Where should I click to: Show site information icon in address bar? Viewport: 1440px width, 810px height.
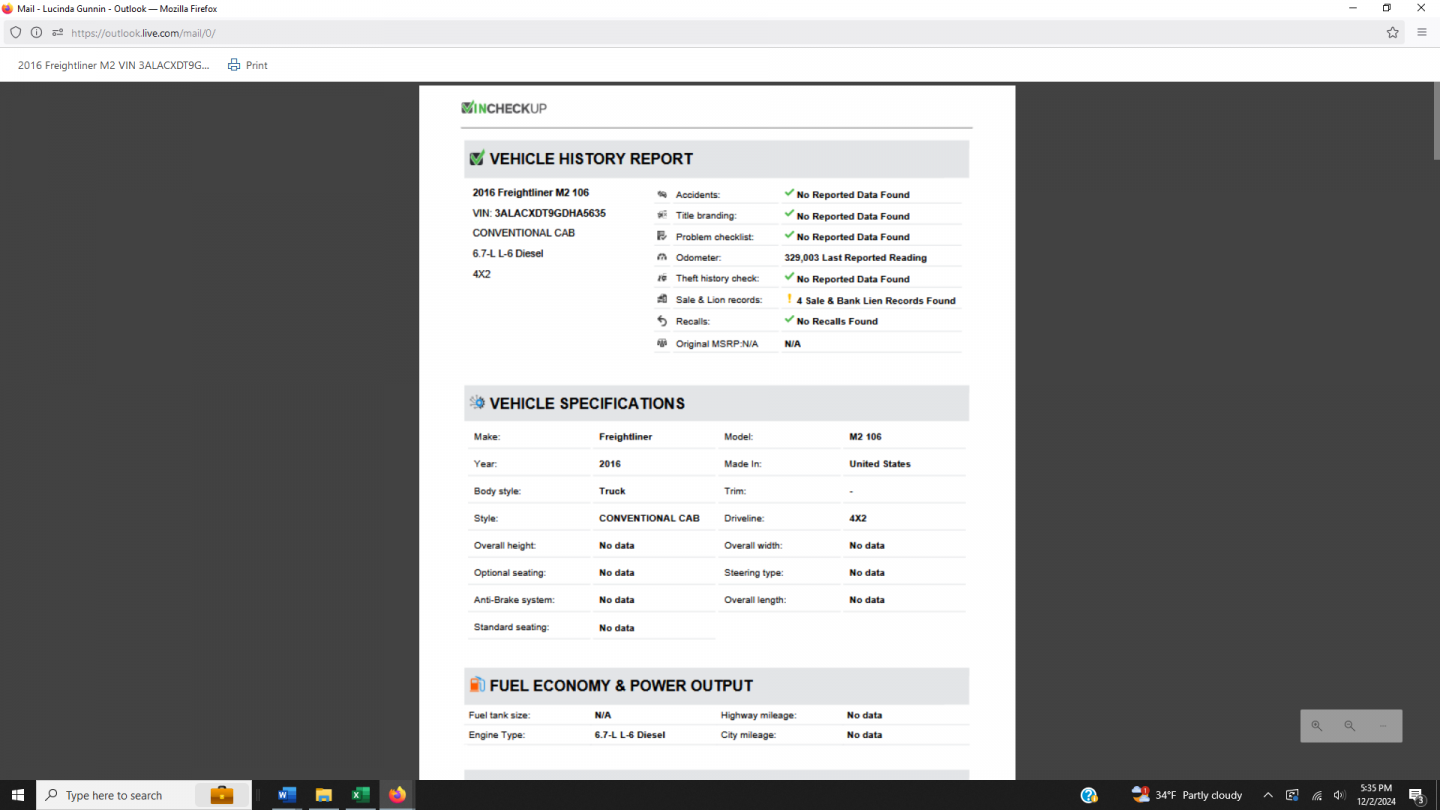(x=37, y=33)
